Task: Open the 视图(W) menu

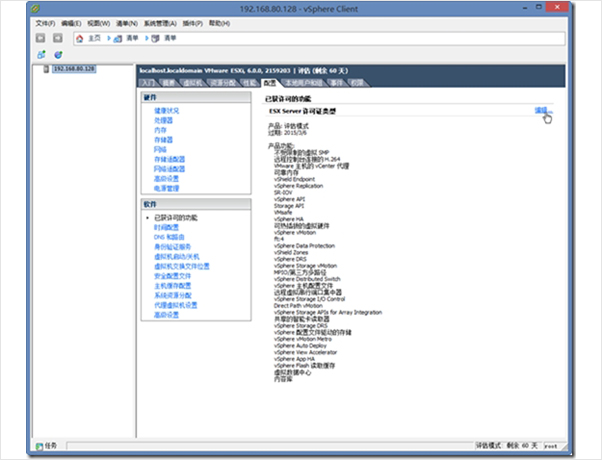Action: 99,23
